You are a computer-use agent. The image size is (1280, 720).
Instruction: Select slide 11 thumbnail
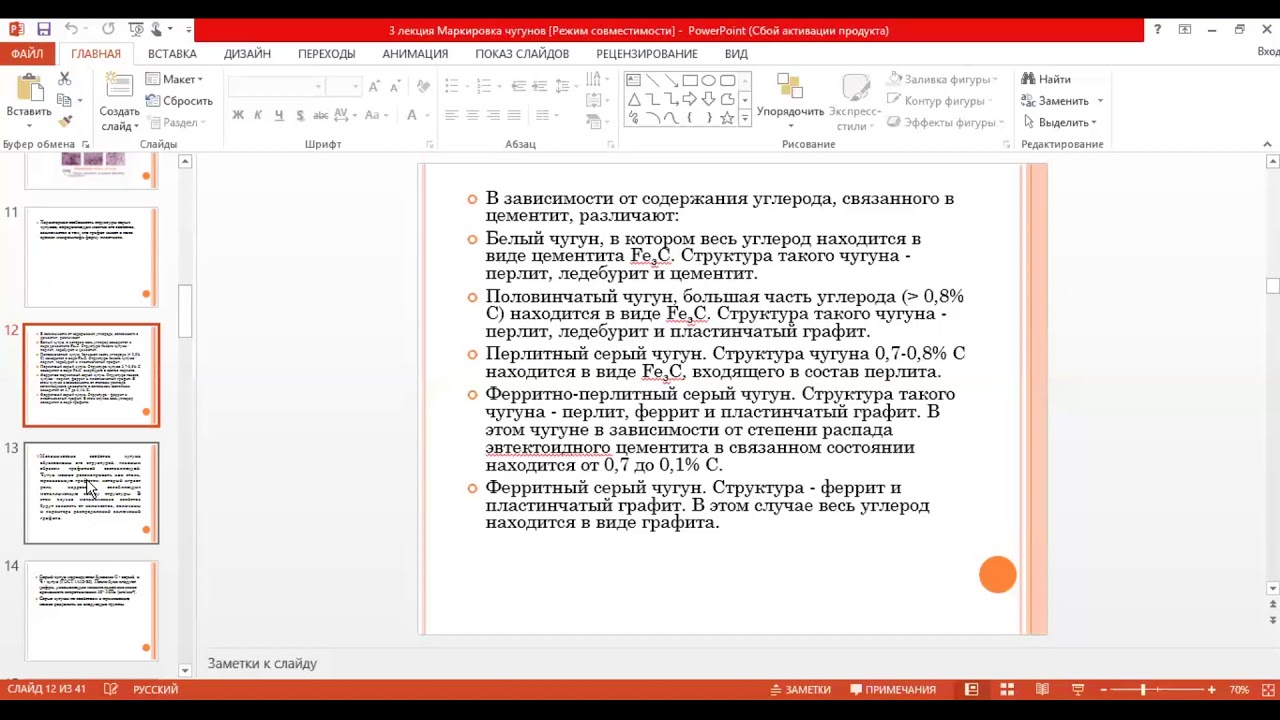(x=91, y=257)
